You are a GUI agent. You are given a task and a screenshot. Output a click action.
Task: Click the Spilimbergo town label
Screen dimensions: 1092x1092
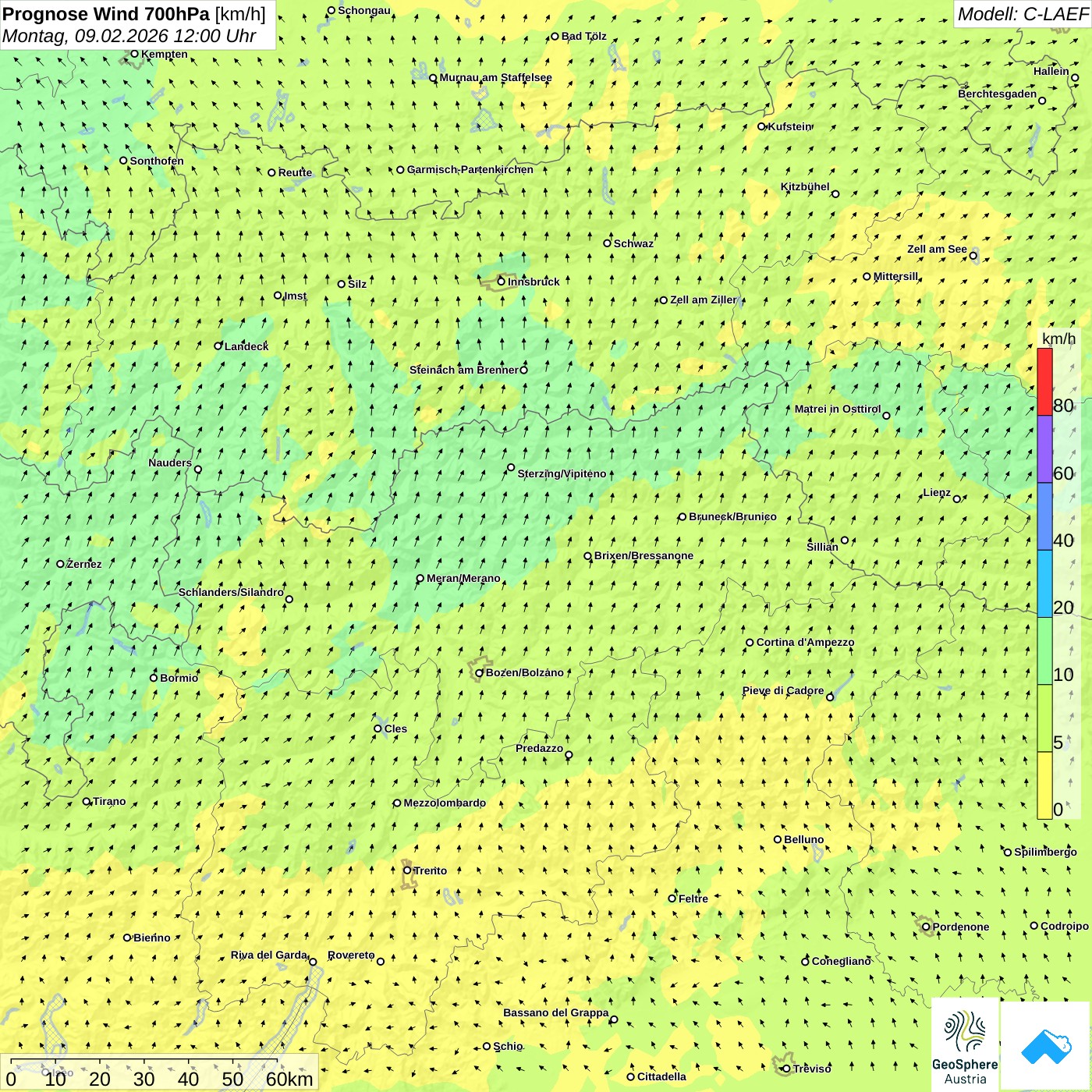(x=1045, y=852)
